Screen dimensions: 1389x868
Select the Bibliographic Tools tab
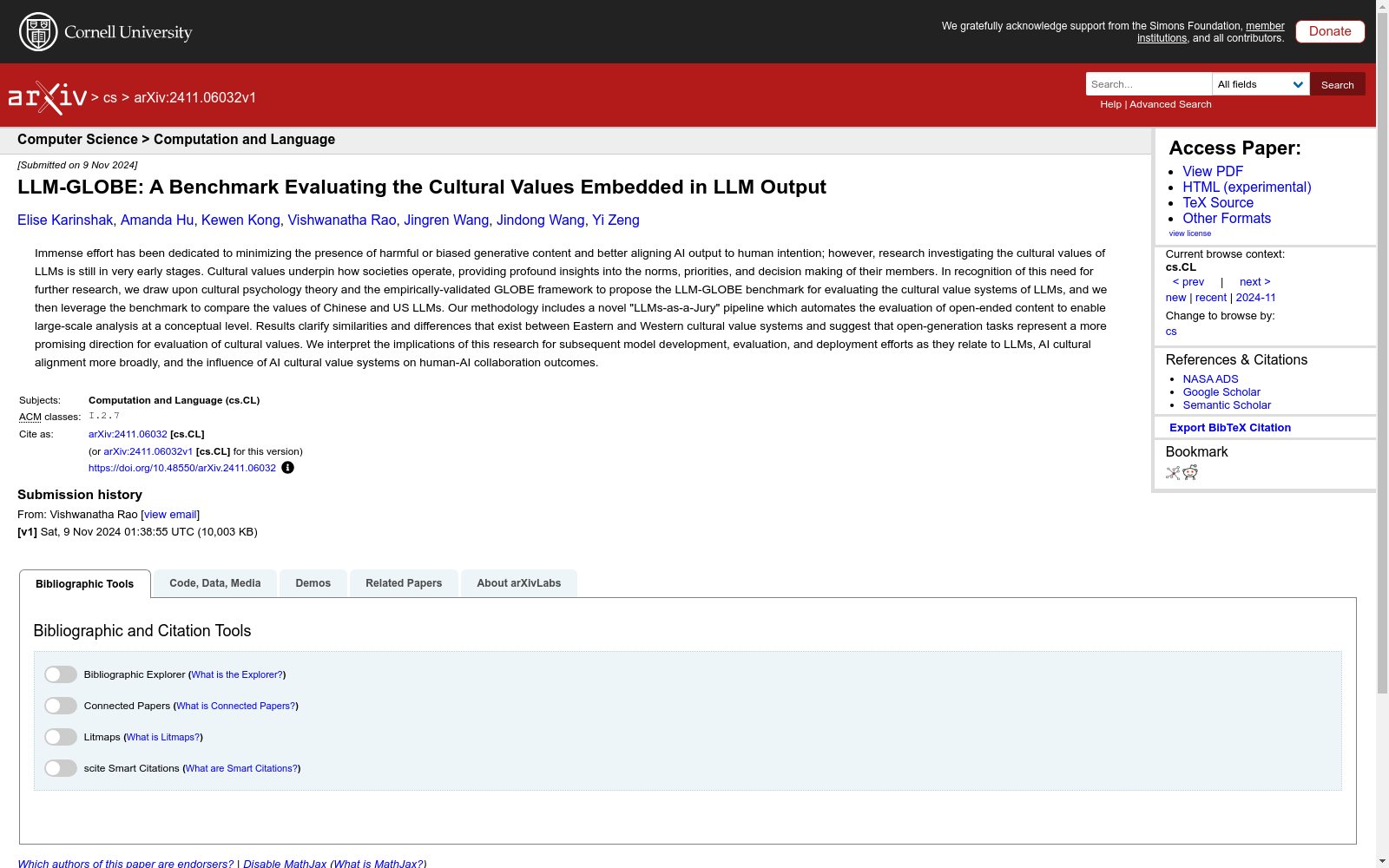[x=85, y=583]
